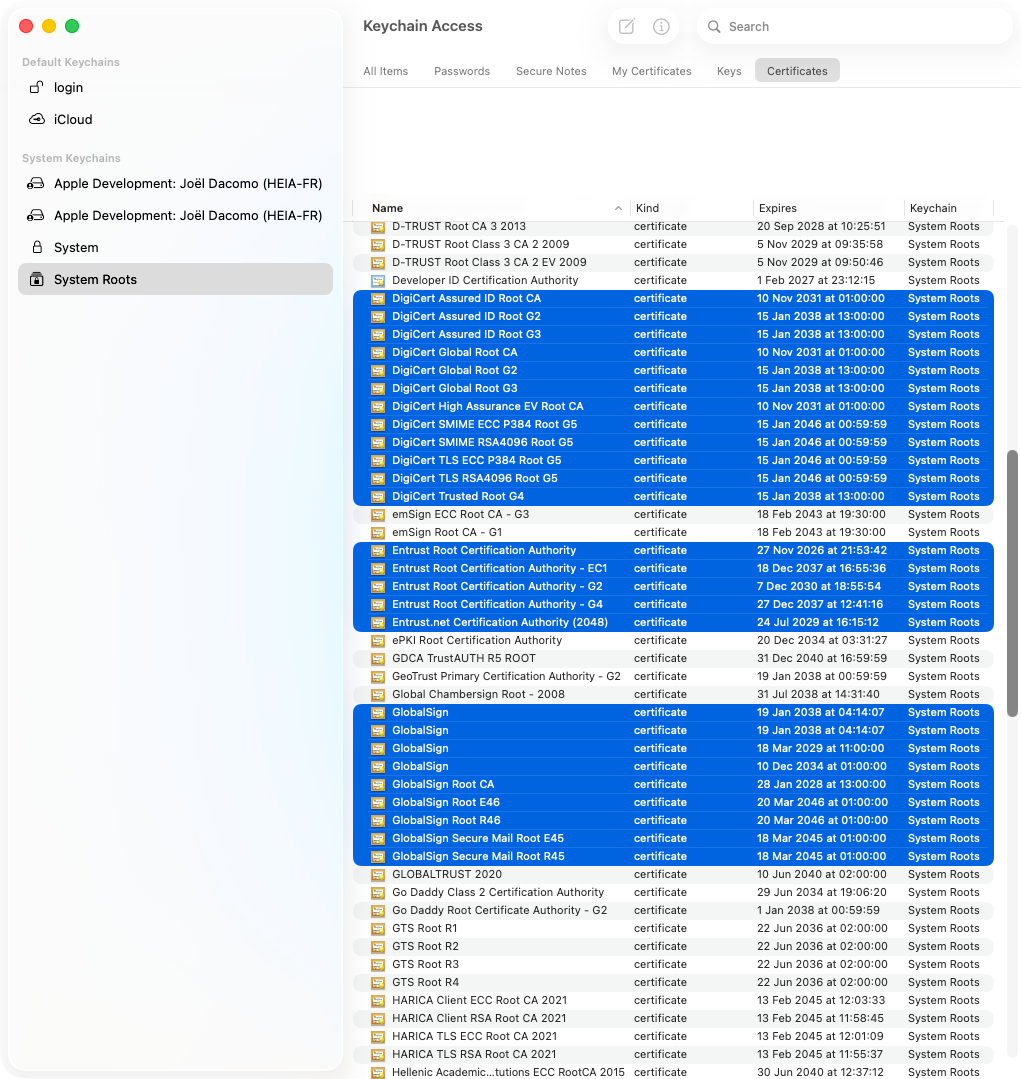
Task: Select the login keychain unlocked padlock icon
Action: [36, 87]
